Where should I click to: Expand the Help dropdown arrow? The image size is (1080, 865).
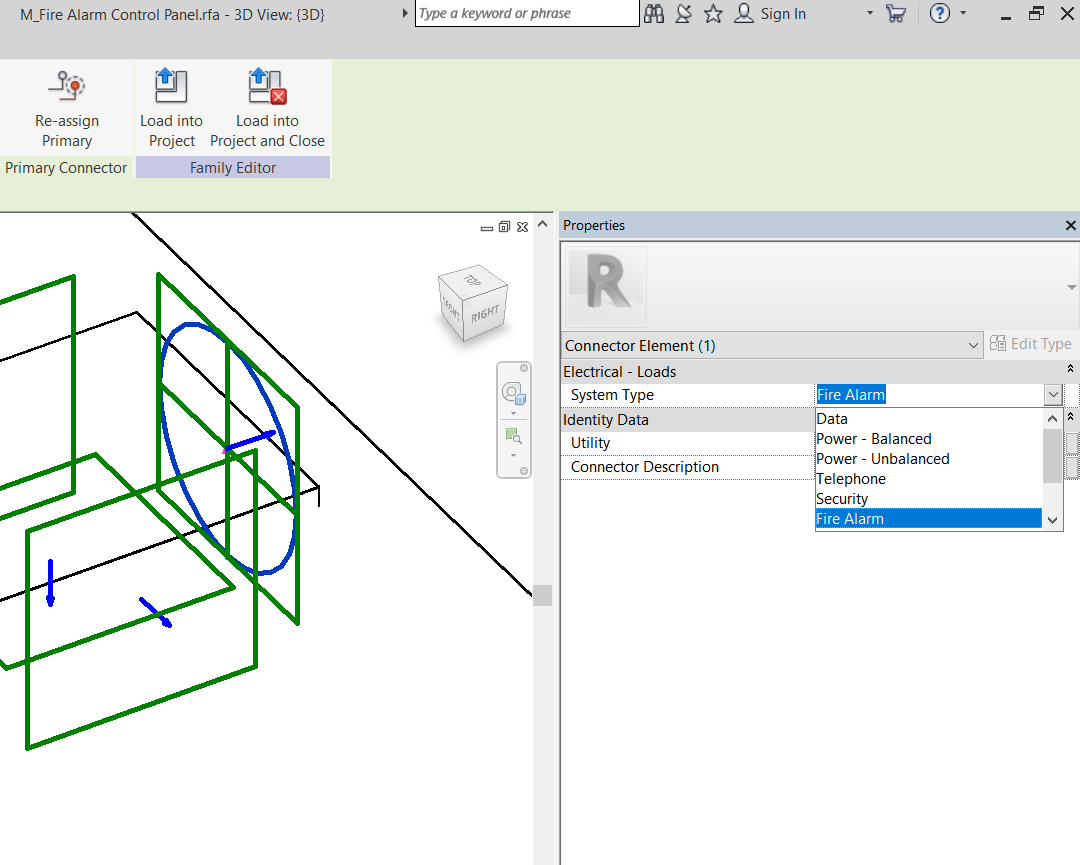(963, 13)
